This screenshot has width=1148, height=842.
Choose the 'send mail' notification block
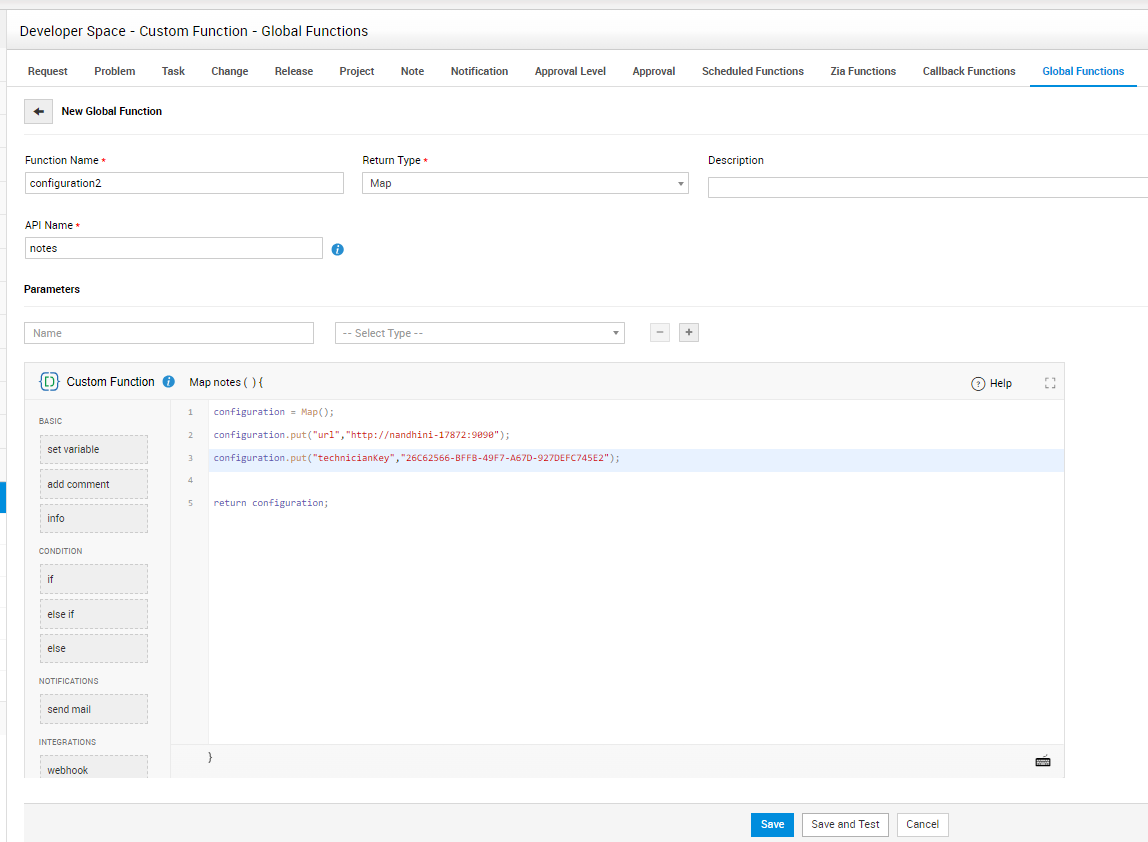93,710
